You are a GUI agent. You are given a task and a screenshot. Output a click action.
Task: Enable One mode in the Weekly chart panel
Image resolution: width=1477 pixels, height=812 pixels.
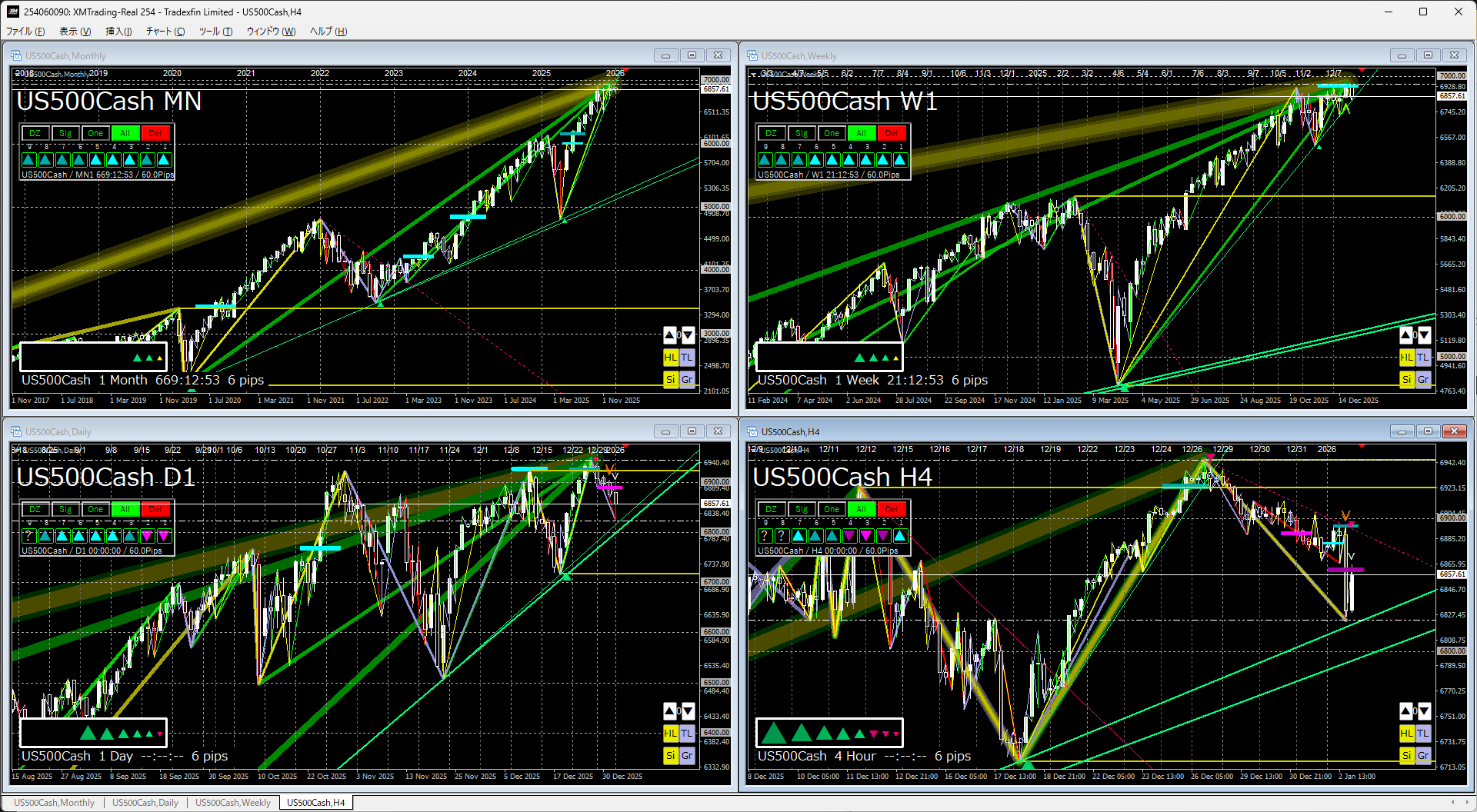tap(832, 133)
